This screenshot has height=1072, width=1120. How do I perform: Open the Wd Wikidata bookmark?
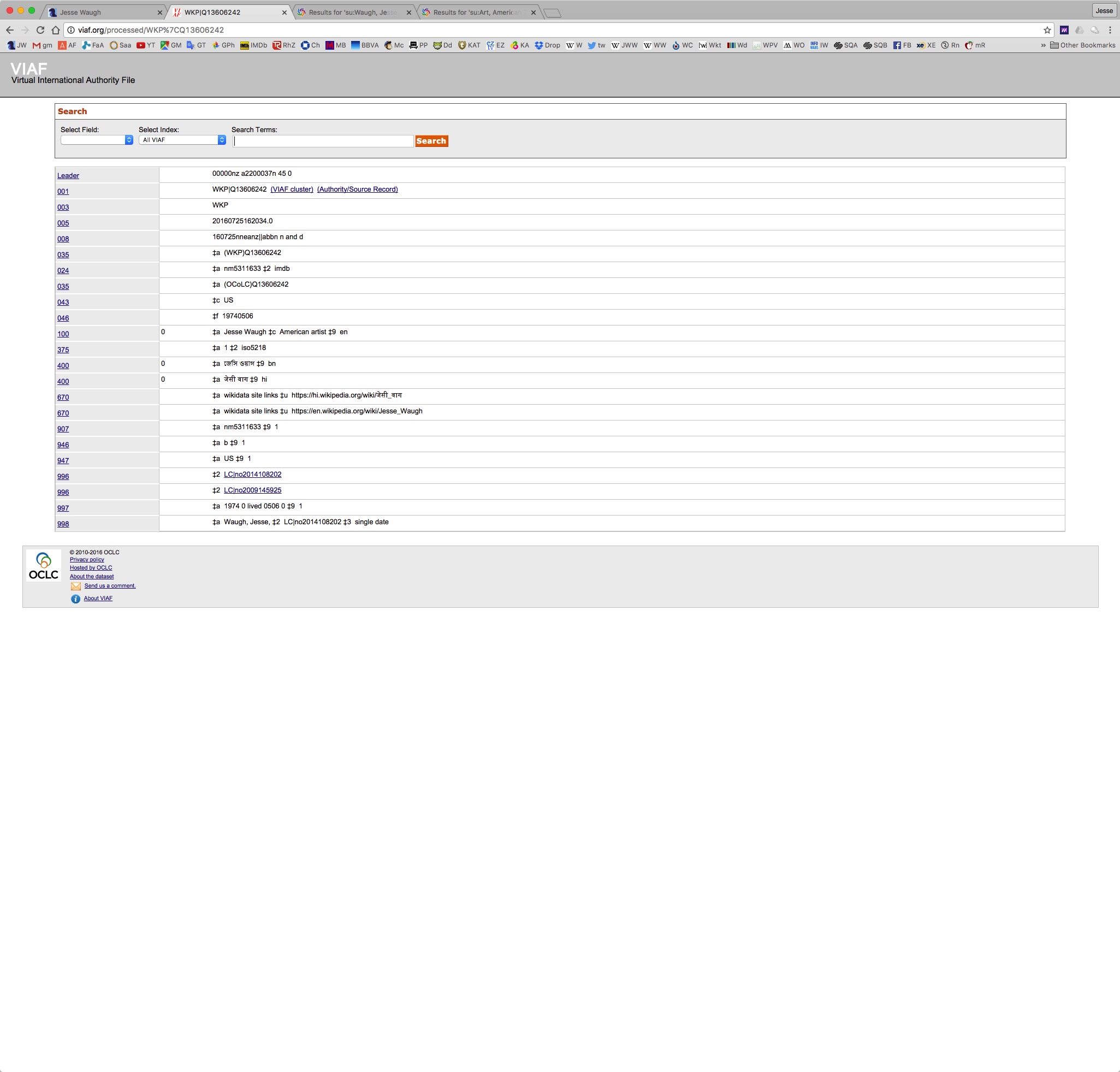tap(737, 45)
